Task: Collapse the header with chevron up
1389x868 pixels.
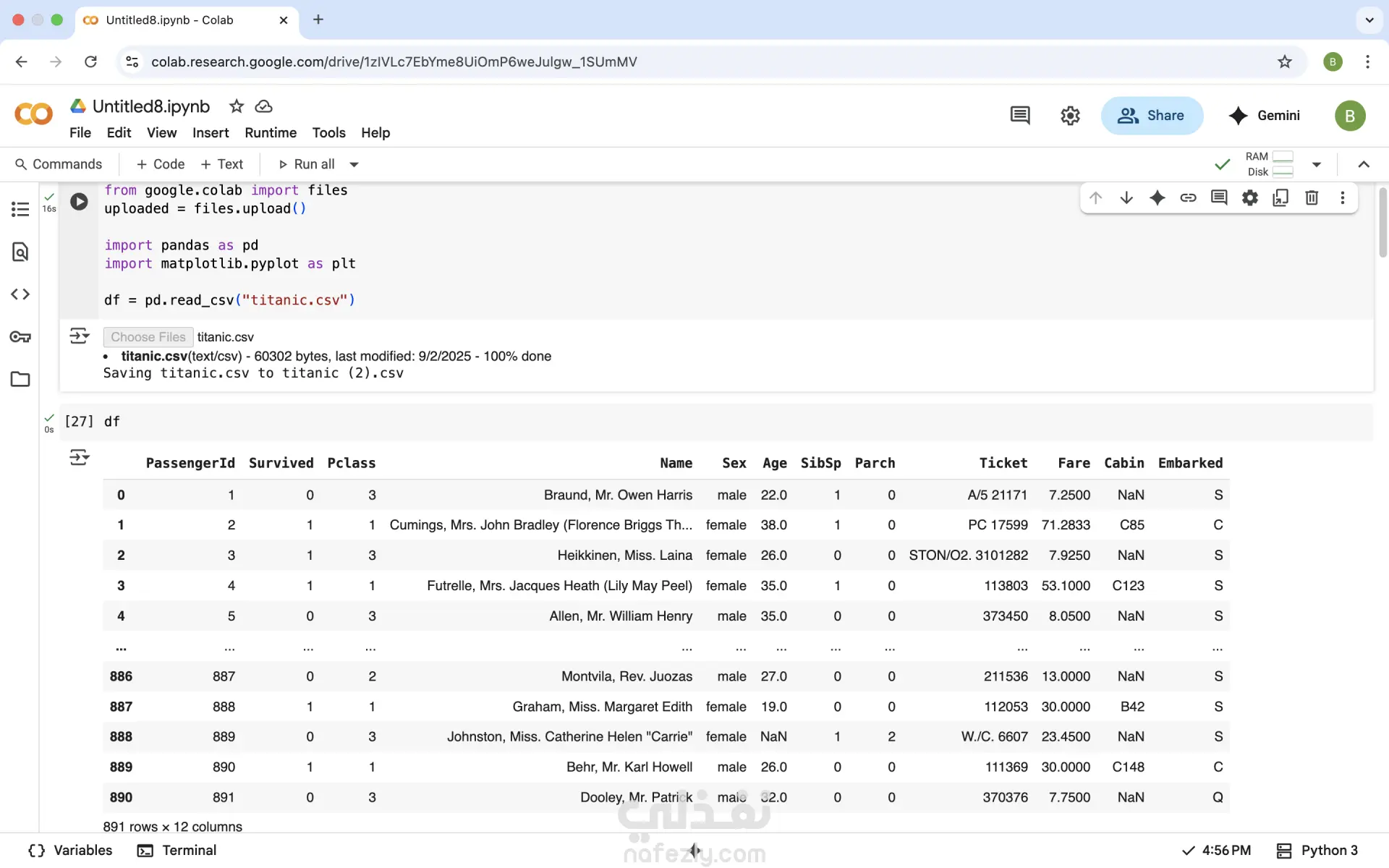Action: click(x=1364, y=165)
